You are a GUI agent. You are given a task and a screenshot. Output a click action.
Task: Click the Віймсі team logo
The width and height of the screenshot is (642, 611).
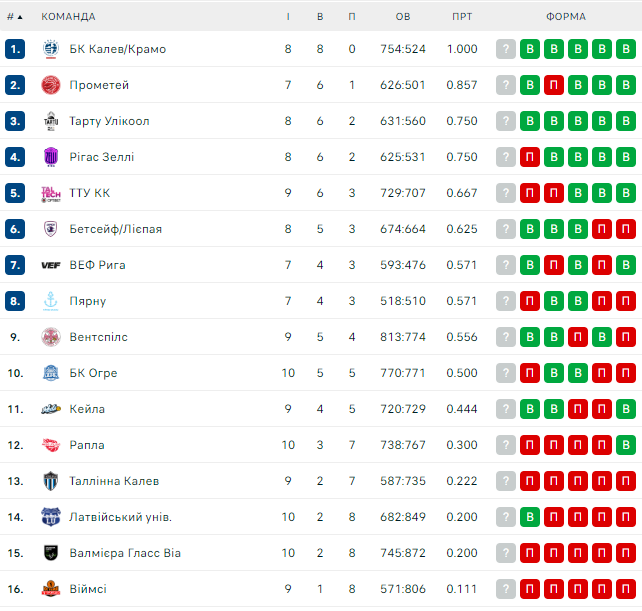point(51,589)
